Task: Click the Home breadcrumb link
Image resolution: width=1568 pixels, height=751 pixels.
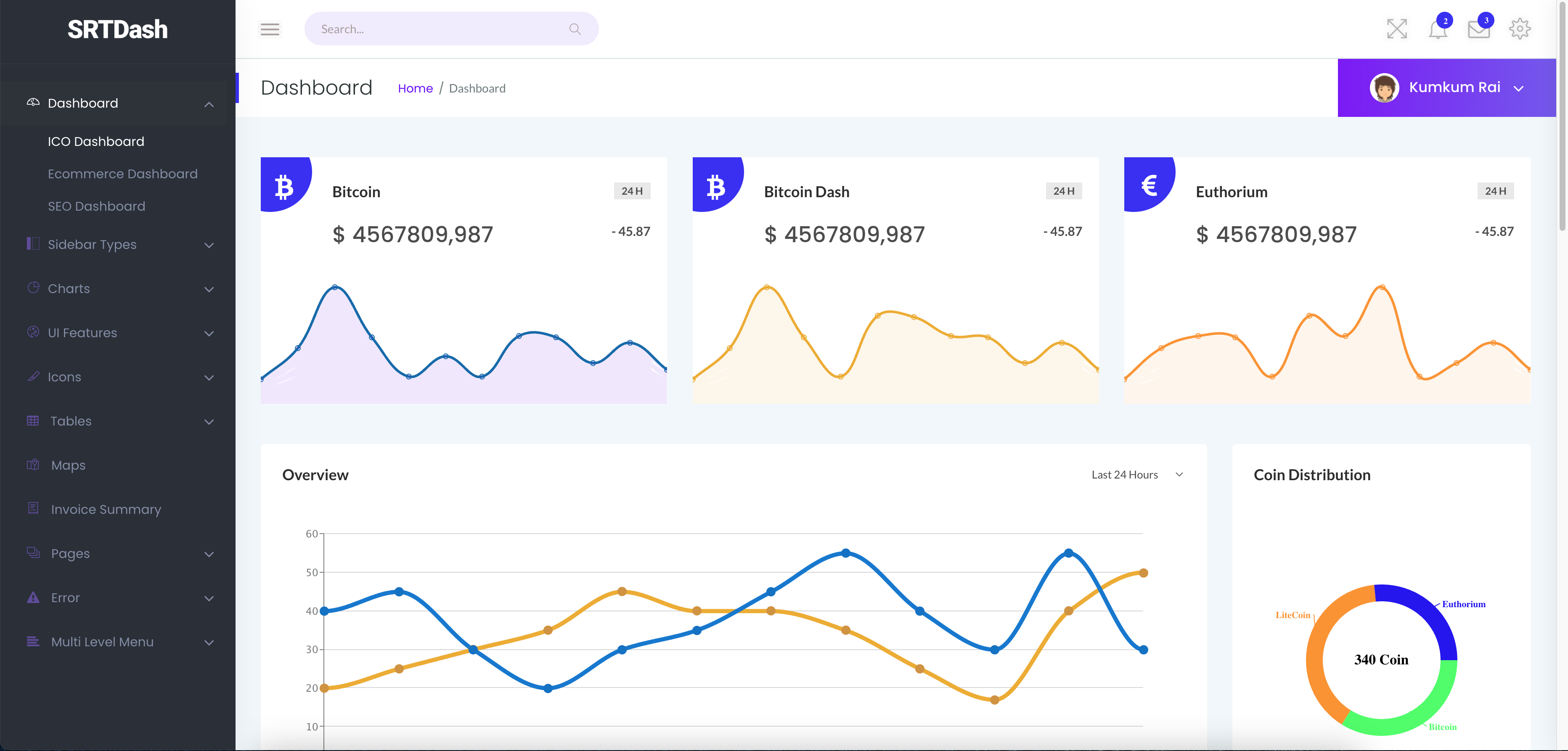Action: (x=414, y=88)
